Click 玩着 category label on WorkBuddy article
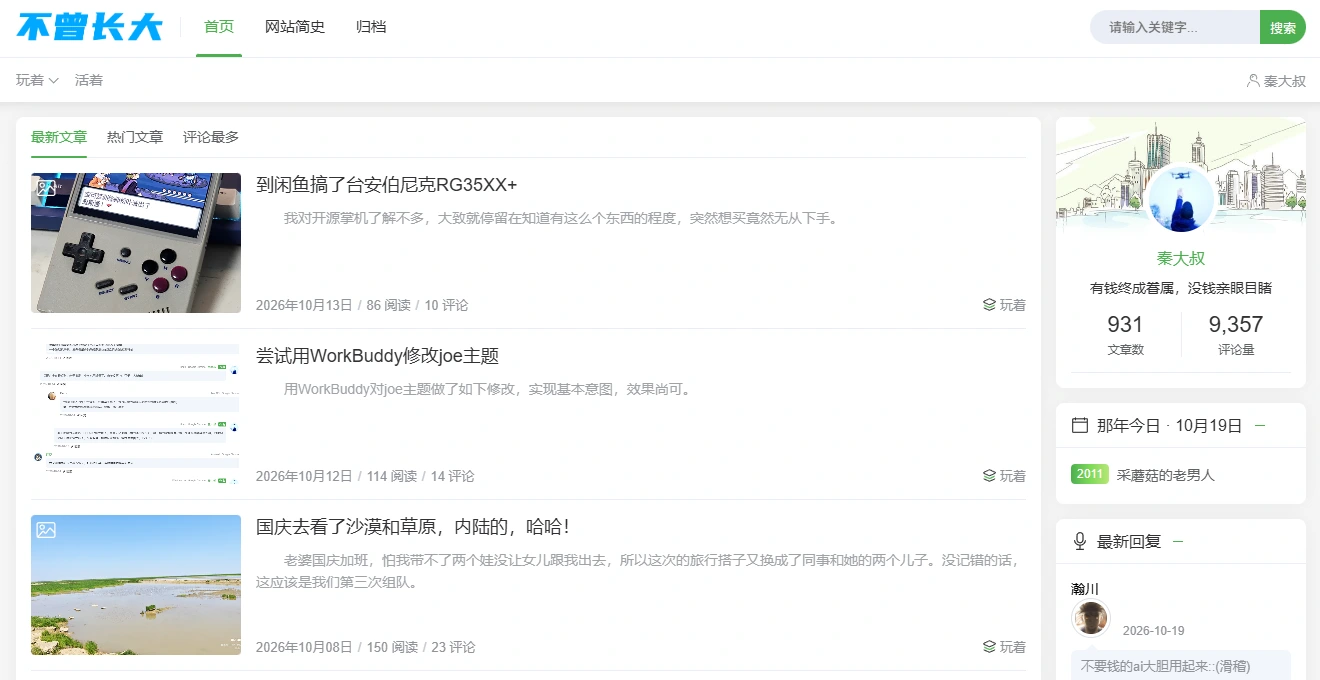Viewport: 1320px width, 680px height. 1013,476
